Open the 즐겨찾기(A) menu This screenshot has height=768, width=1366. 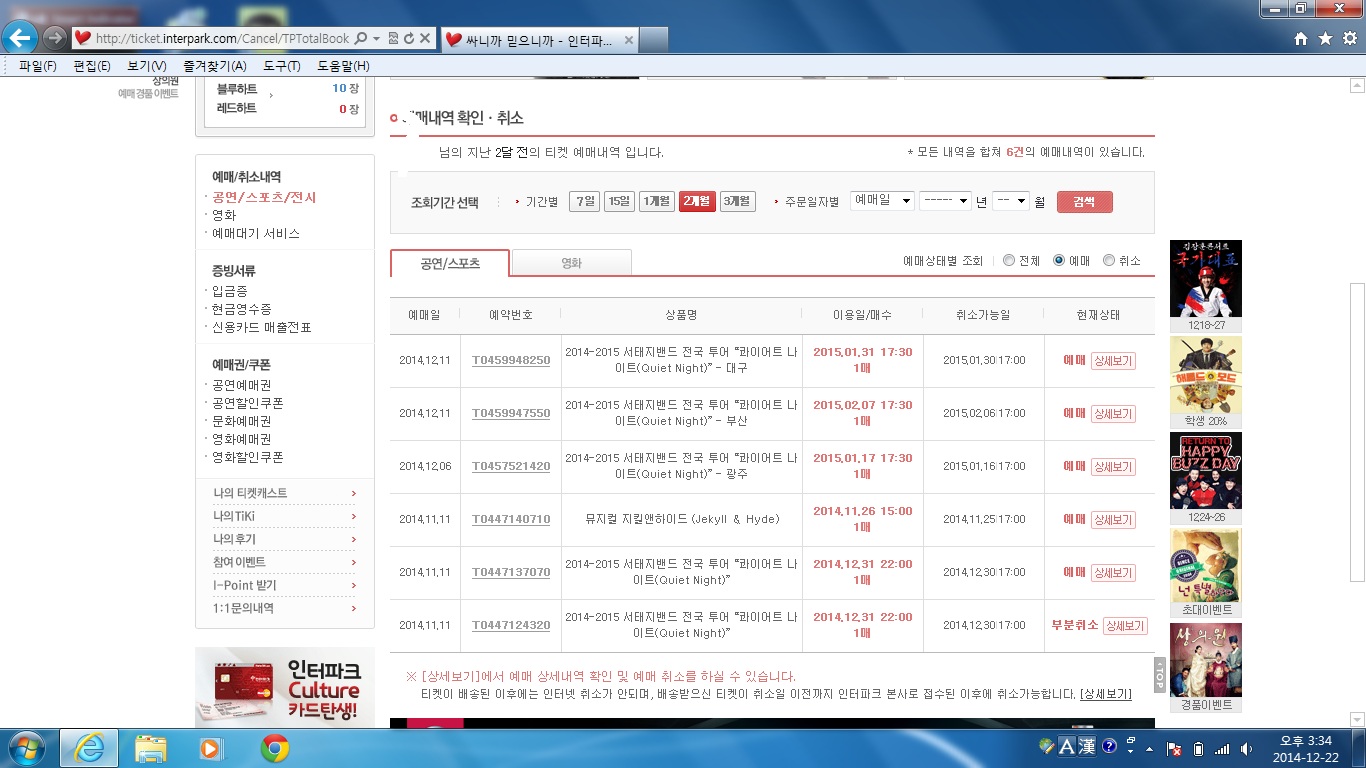point(214,66)
